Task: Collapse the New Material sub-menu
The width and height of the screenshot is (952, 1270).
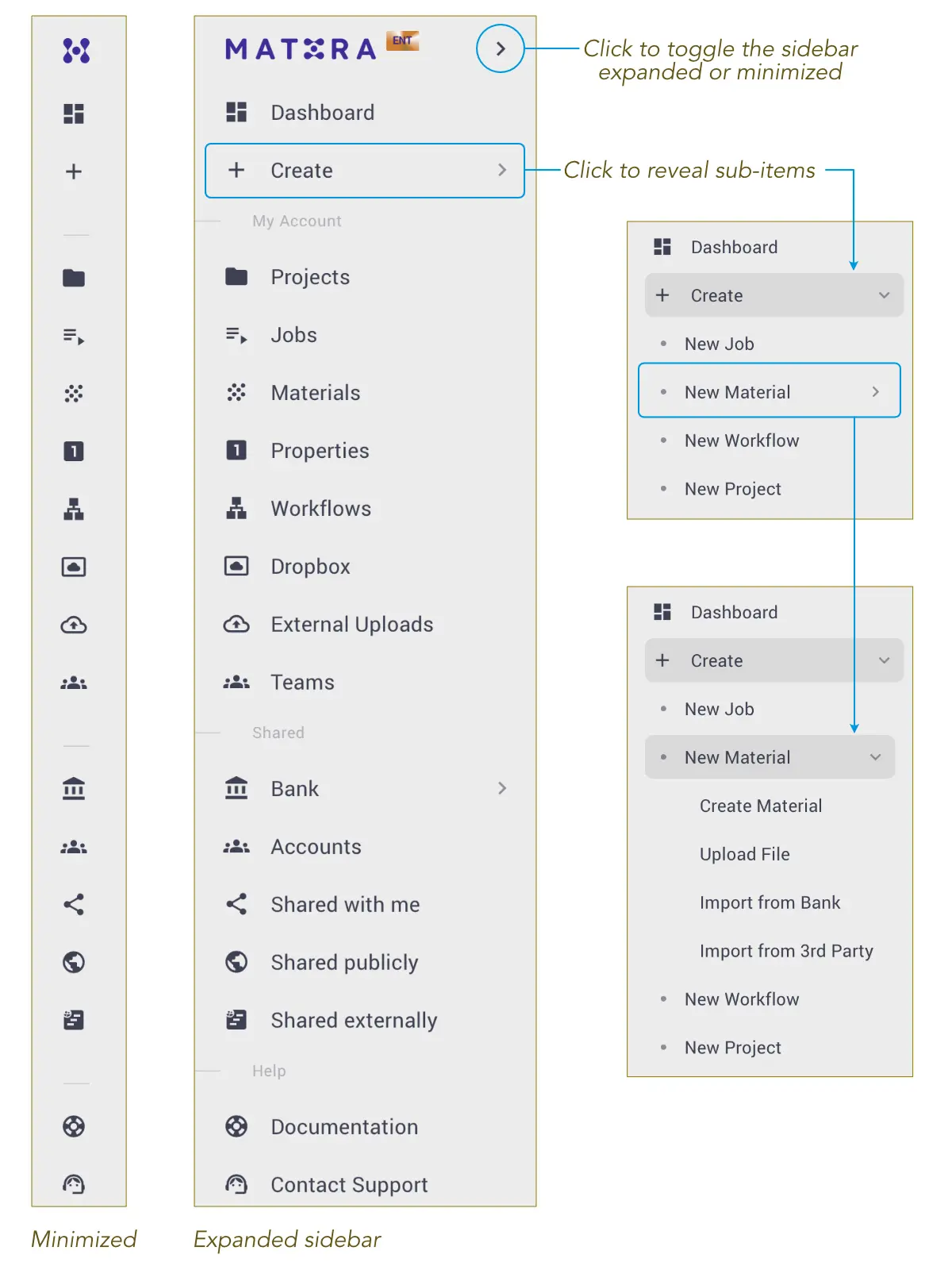Action: 876,757
